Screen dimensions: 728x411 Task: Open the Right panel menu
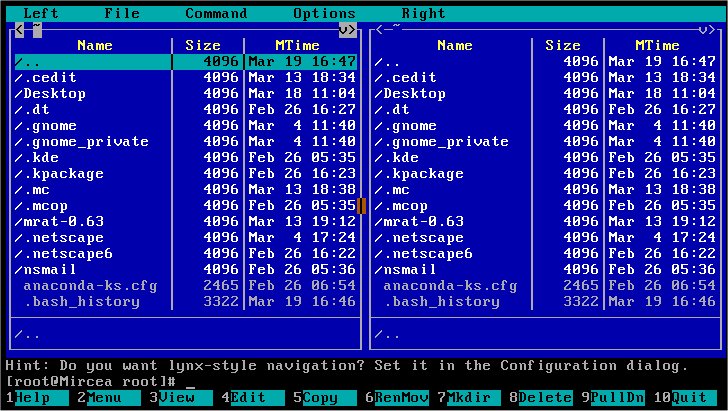(424, 13)
